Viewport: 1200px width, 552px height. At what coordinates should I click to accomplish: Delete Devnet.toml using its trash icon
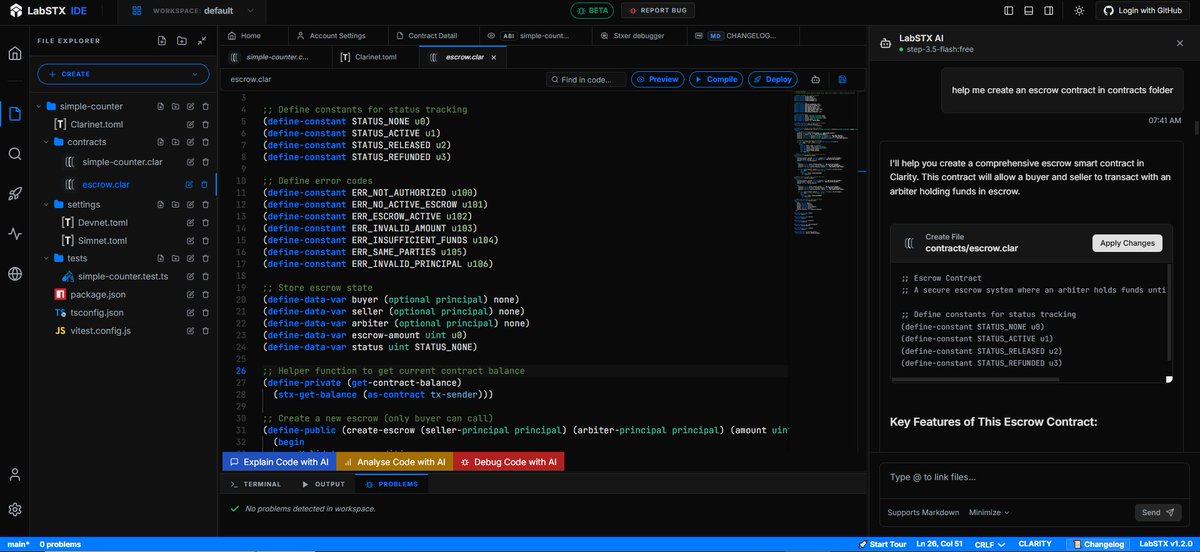pyautogui.click(x=205, y=222)
